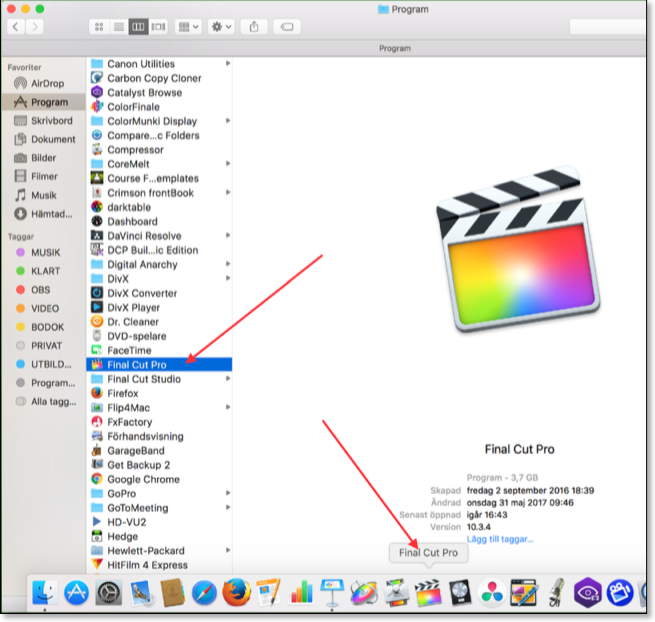Open Dokument in the sidebar
This screenshot has height=622, width=655.
43,139
